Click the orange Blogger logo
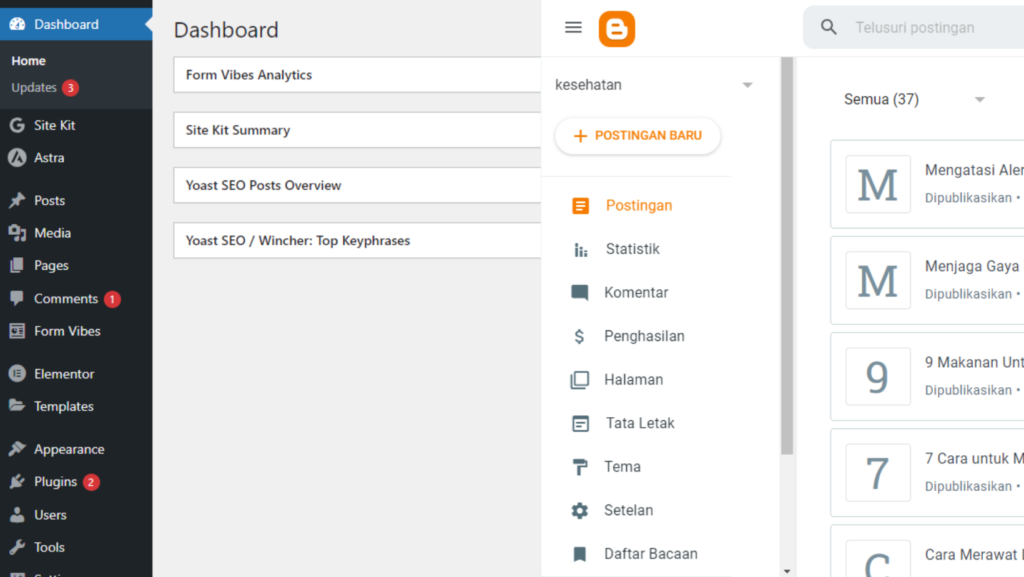 (617, 28)
